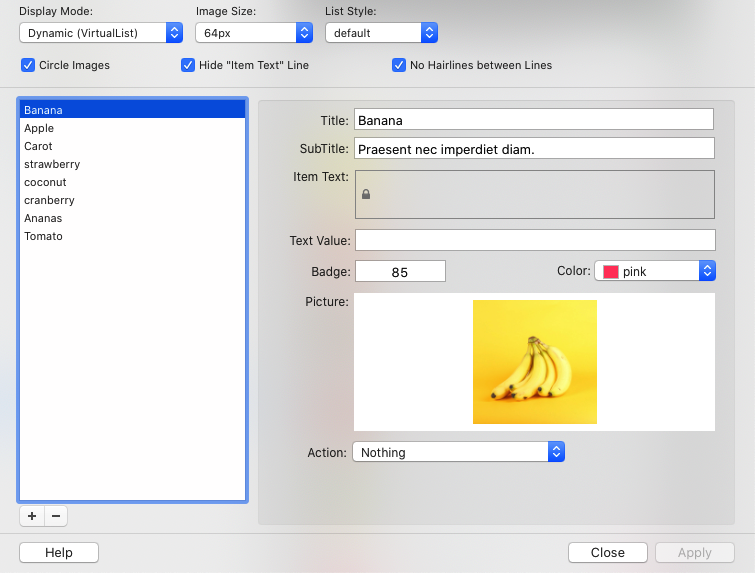This screenshot has height=573, width=755.
Task: Click the minus button to remove item
Action: [x=56, y=516]
